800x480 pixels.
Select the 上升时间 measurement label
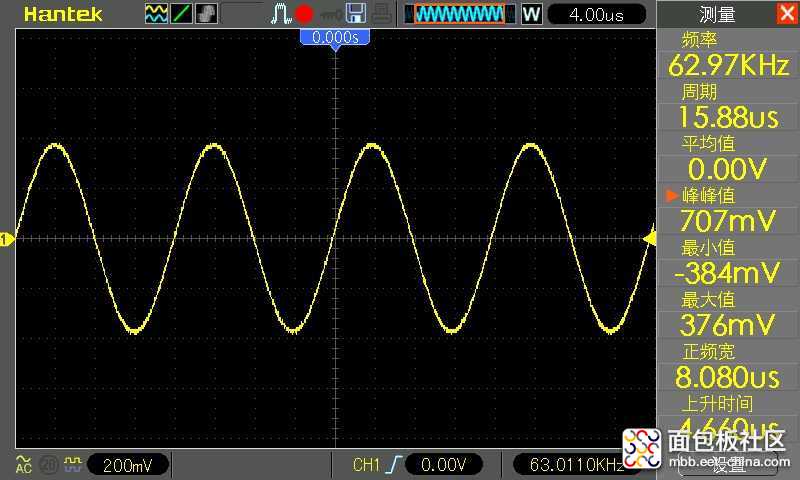pos(717,404)
